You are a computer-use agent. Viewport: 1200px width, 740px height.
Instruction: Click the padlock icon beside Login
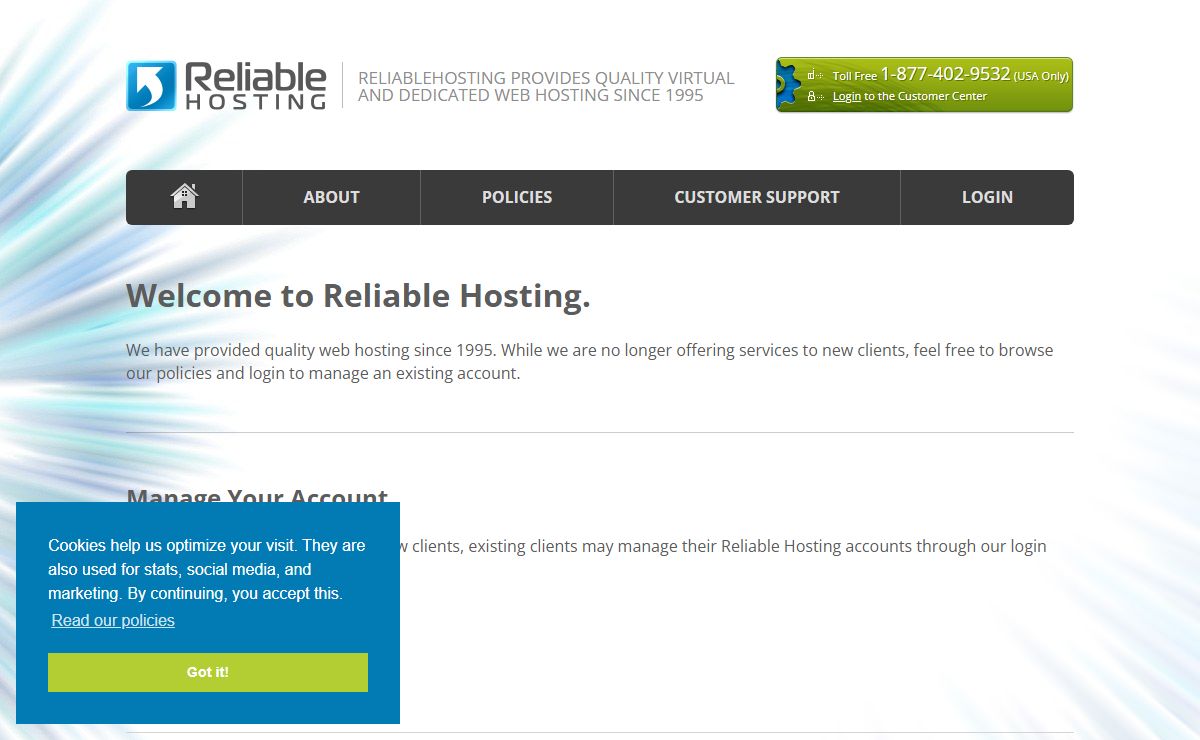pos(815,97)
